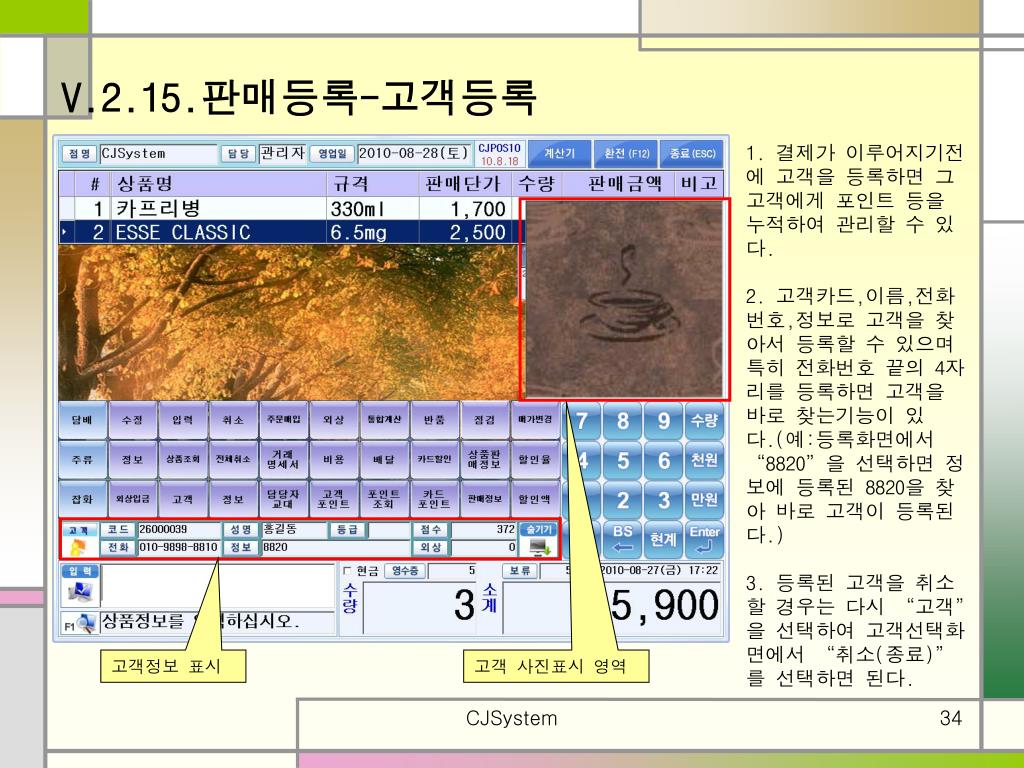The image size is (1024, 768).
Task: Click the 고객 button in function grid
Action: pos(182,500)
